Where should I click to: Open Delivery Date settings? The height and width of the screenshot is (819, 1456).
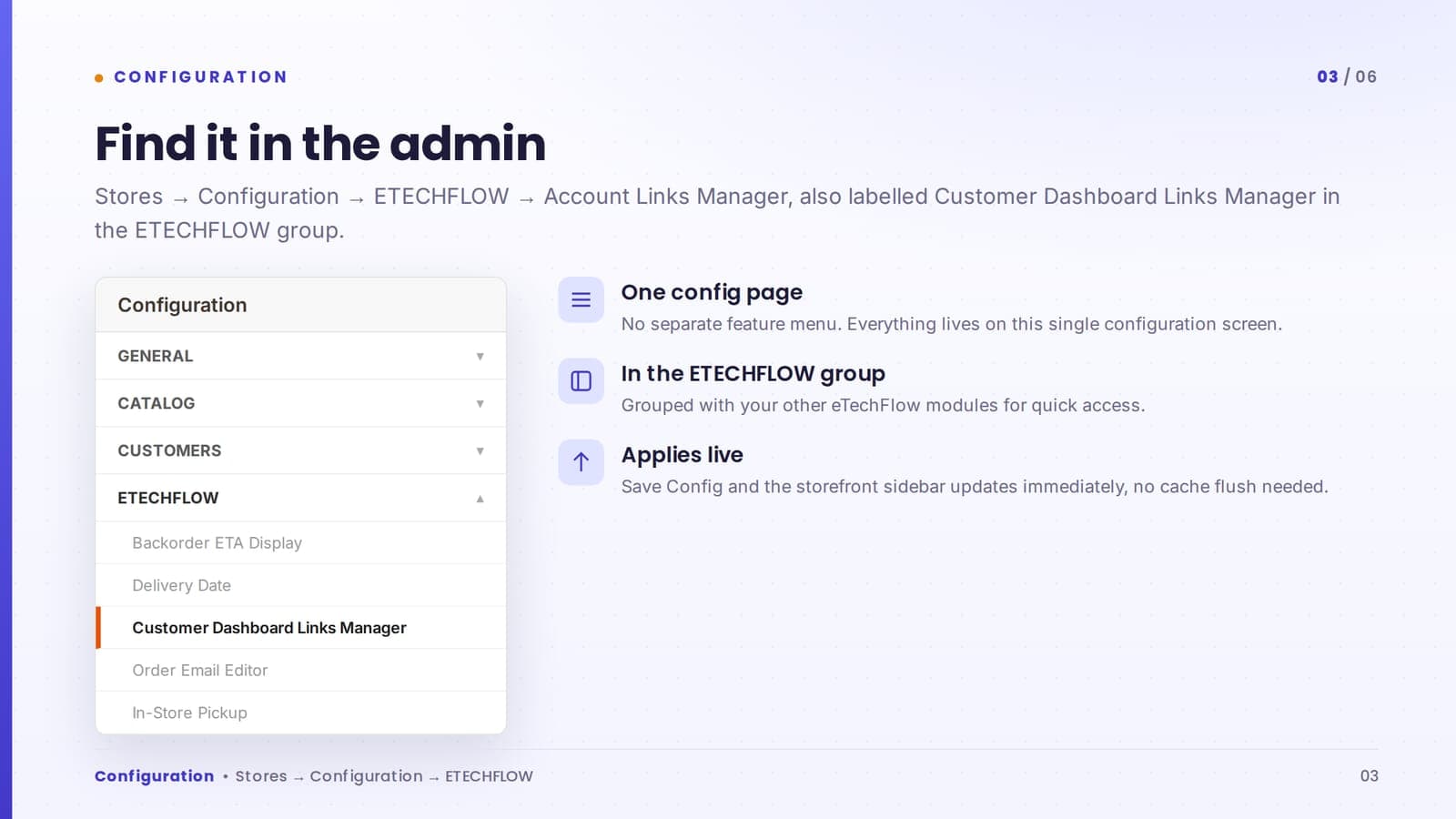[x=300, y=585]
